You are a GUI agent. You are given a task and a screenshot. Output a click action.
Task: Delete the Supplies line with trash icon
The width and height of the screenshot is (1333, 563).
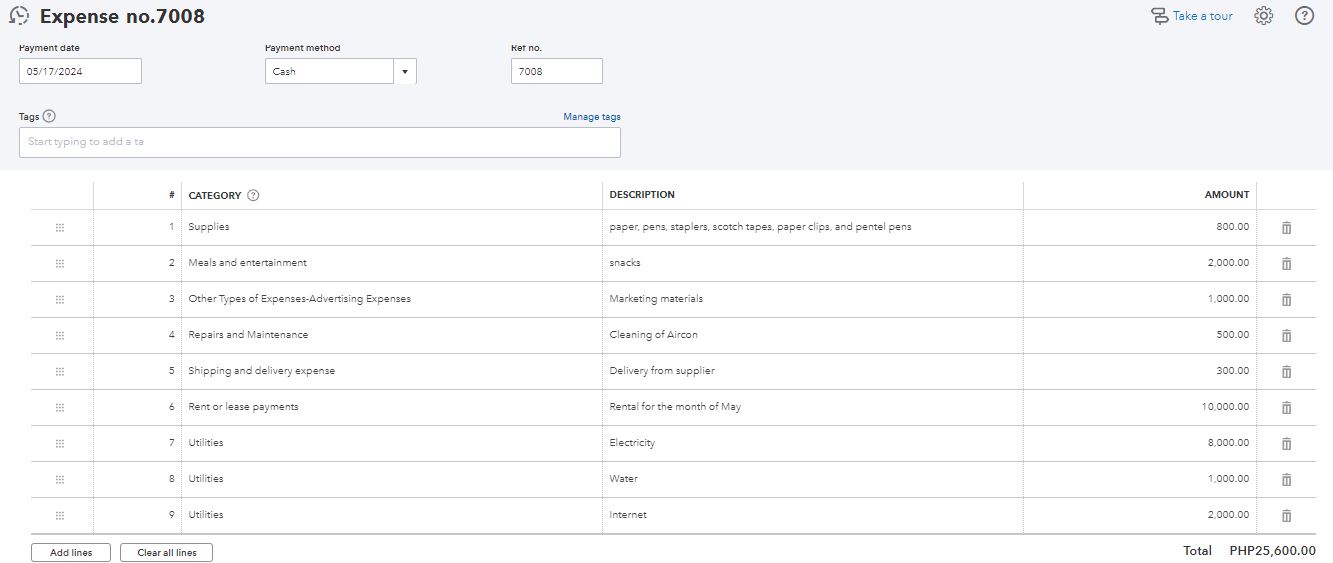[x=1286, y=228]
